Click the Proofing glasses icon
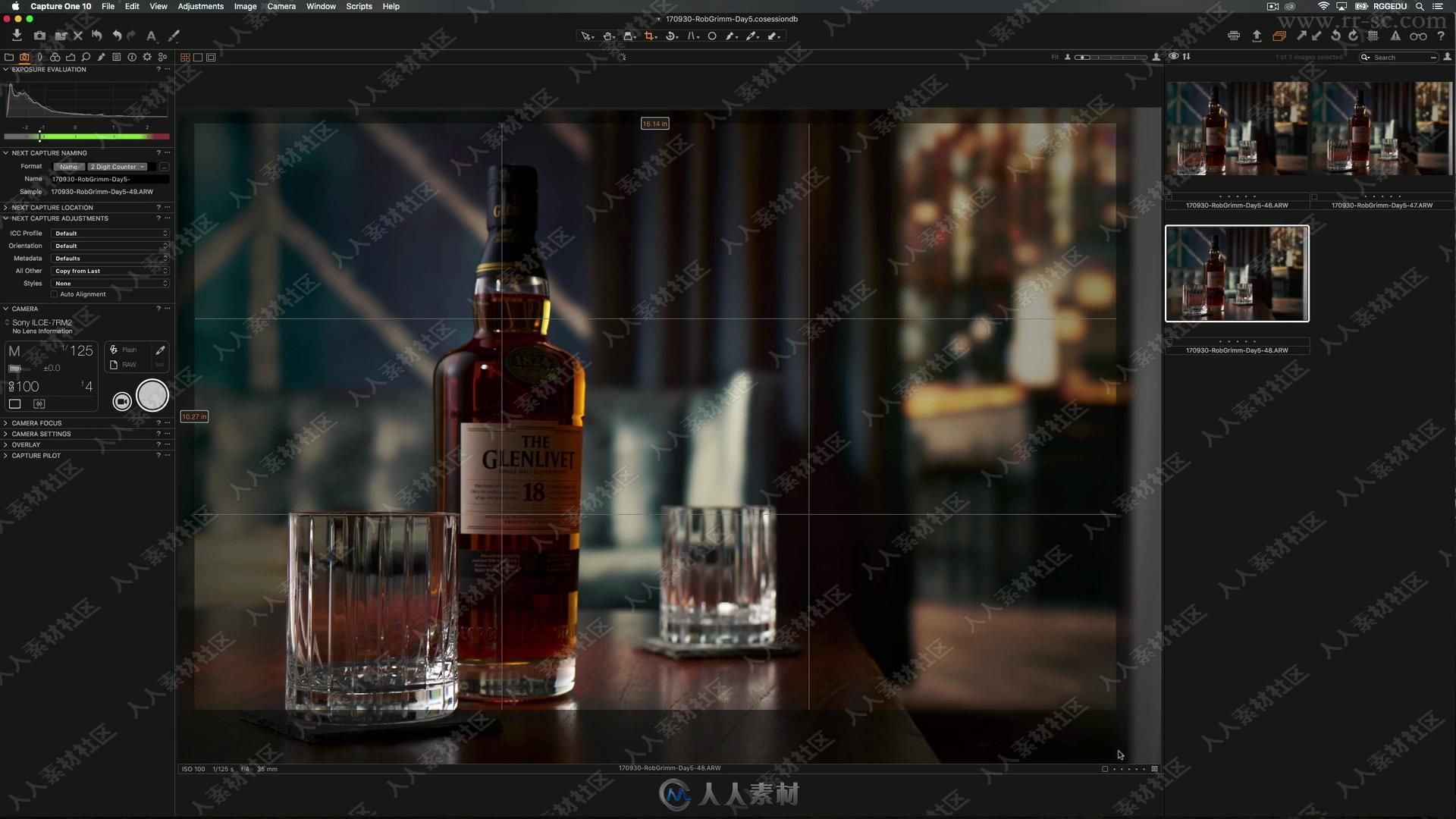1456x819 pixels. tap(1418, 36)
